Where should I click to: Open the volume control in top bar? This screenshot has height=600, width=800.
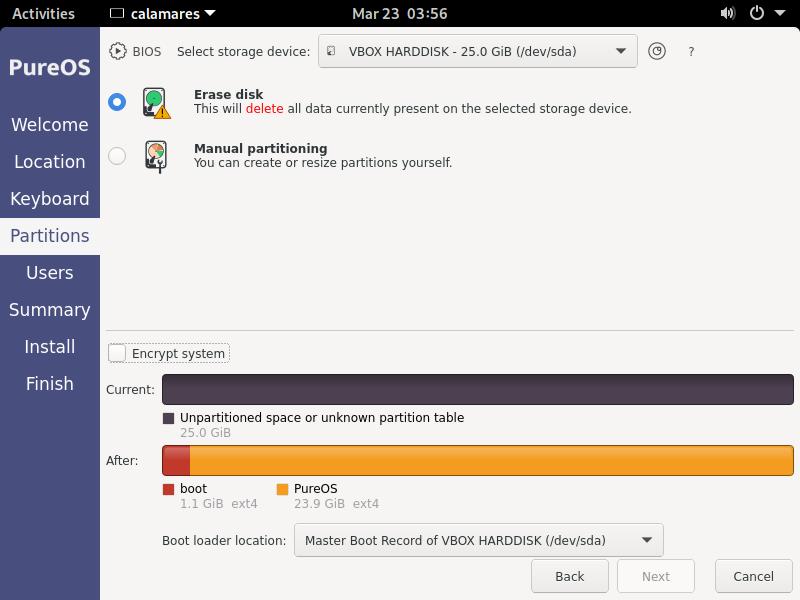[728, 14]
